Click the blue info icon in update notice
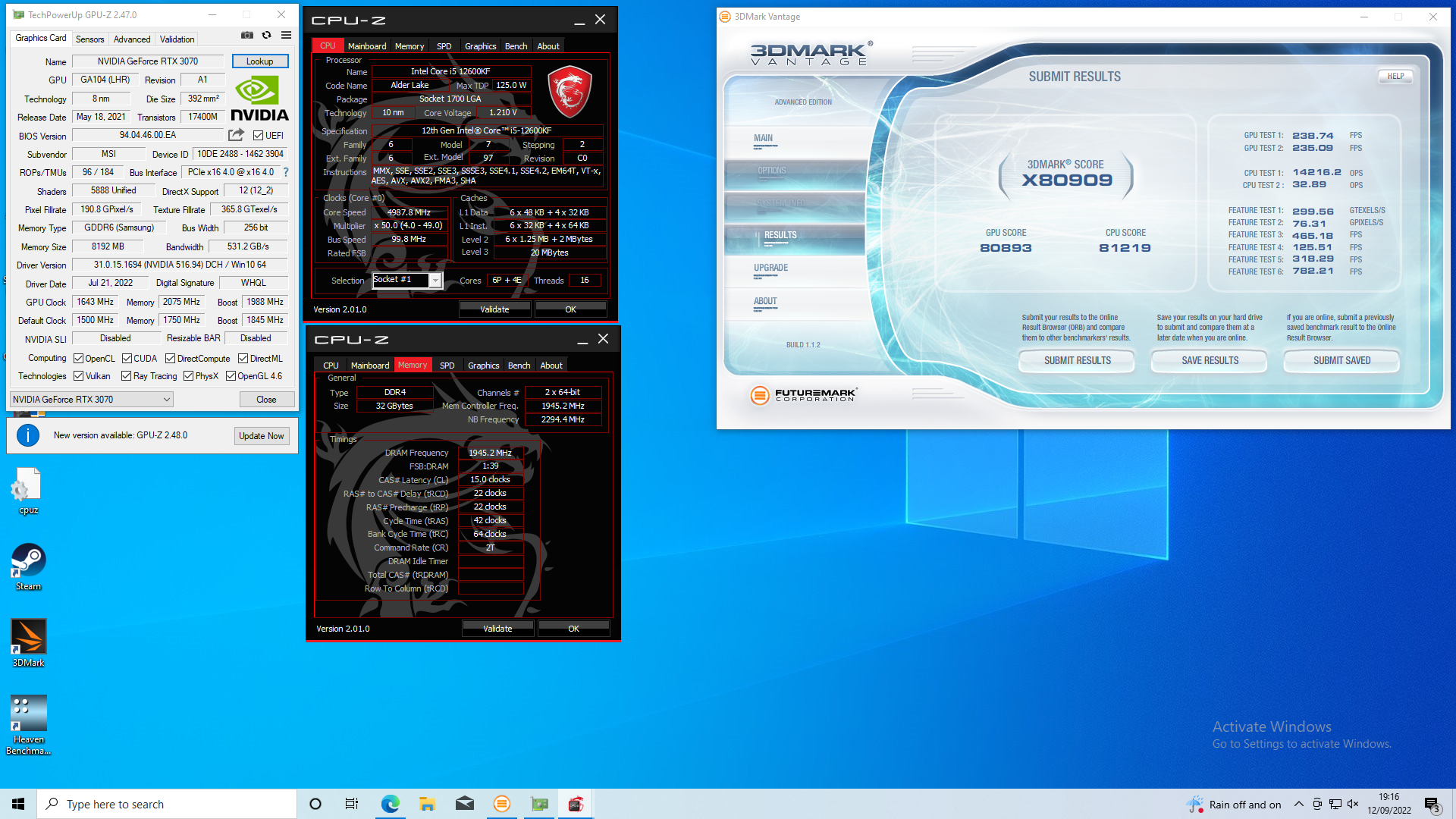 28,435
